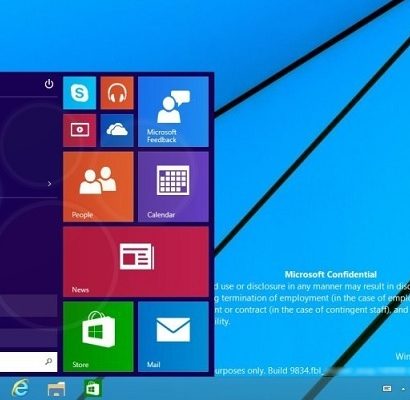Screen dimensions: 410x400
Task: Open the Calendar tile
Action: [173, 187]
